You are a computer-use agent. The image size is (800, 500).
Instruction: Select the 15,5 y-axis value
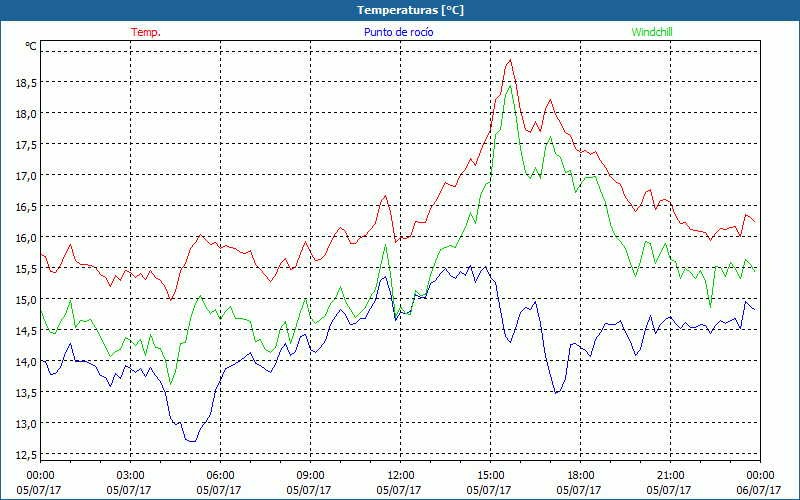click(26, 268)
